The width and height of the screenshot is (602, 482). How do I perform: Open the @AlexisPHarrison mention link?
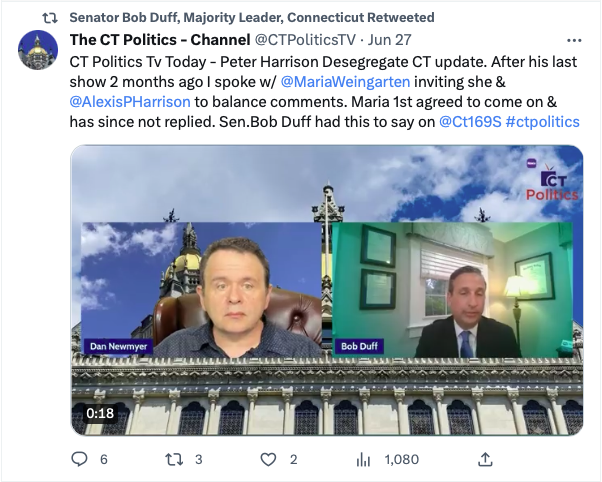click(x=130, y=102)
